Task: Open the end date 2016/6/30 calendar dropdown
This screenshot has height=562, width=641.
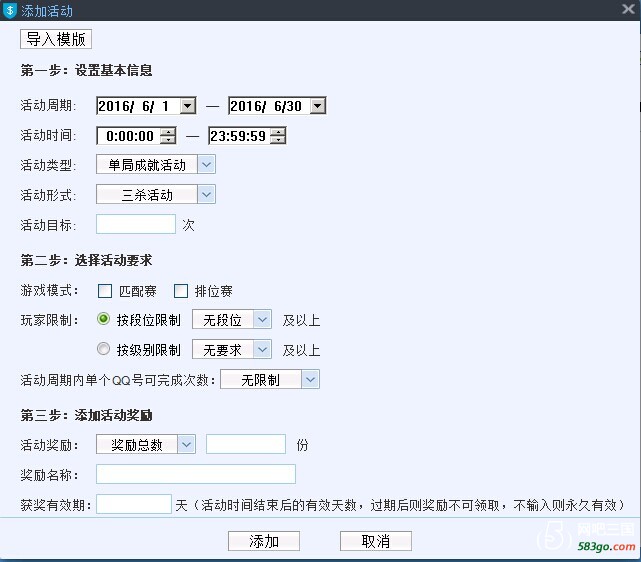Action: point(317,106)
